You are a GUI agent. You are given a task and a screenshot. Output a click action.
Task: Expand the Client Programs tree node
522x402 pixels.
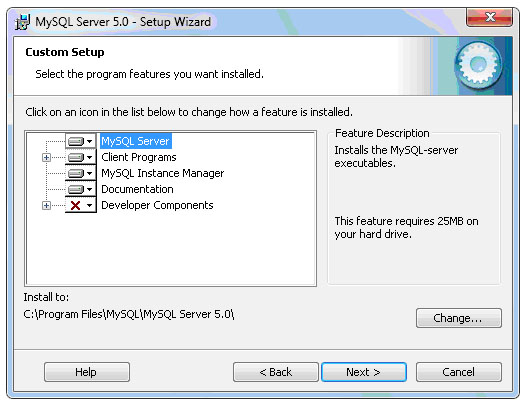pyautogui.click(x=46, y=157)
